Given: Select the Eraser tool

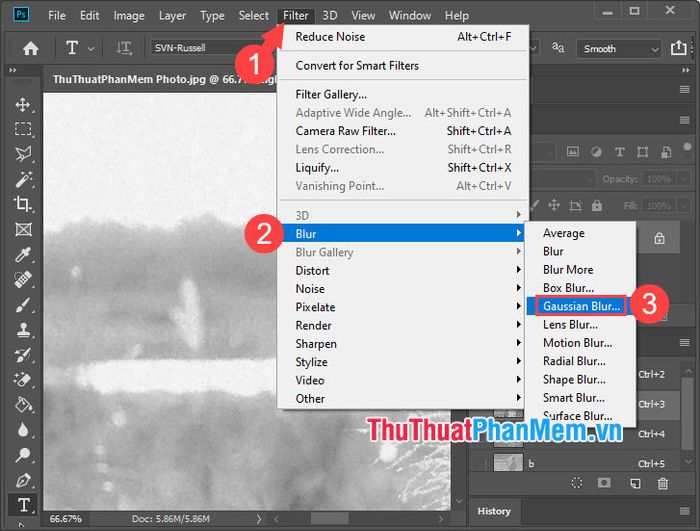Looking at the screenshot, I should 23,380.
